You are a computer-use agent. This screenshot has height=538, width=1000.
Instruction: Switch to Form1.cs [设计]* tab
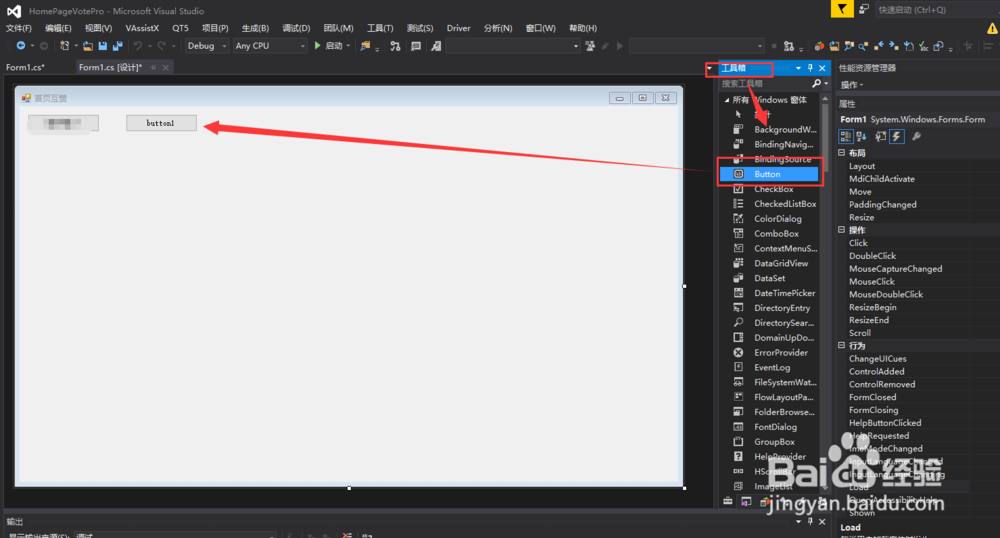coord(111,67)
